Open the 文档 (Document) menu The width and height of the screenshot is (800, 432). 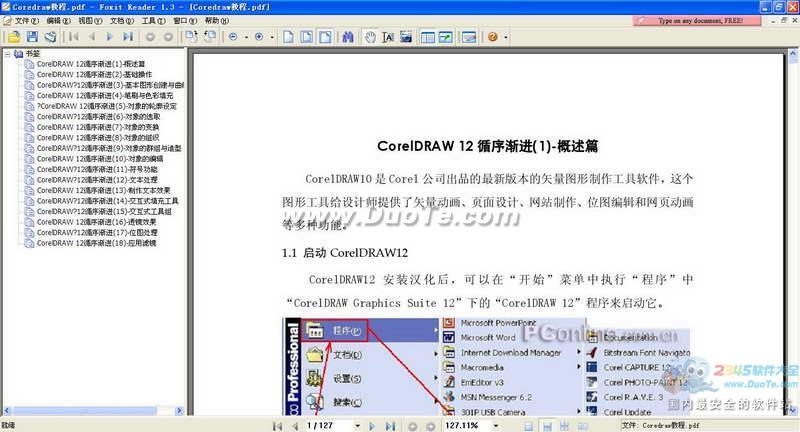pyautogui.click(x=121, y=20)
